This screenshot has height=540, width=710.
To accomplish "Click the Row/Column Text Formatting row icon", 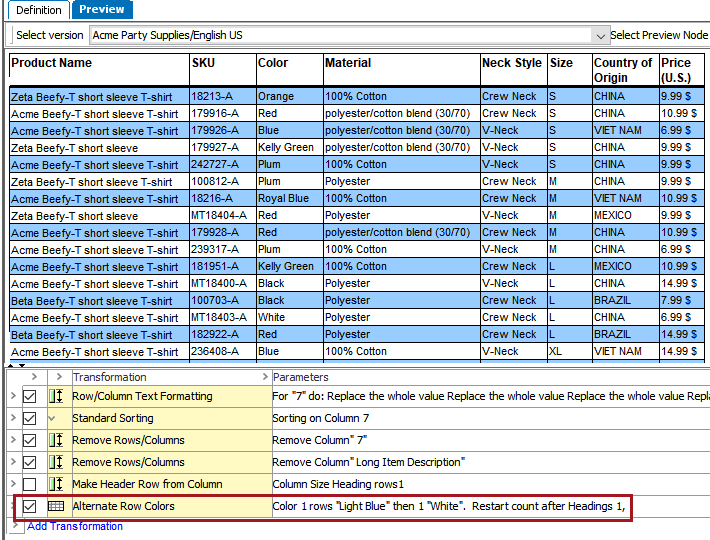I will (56, 397).
